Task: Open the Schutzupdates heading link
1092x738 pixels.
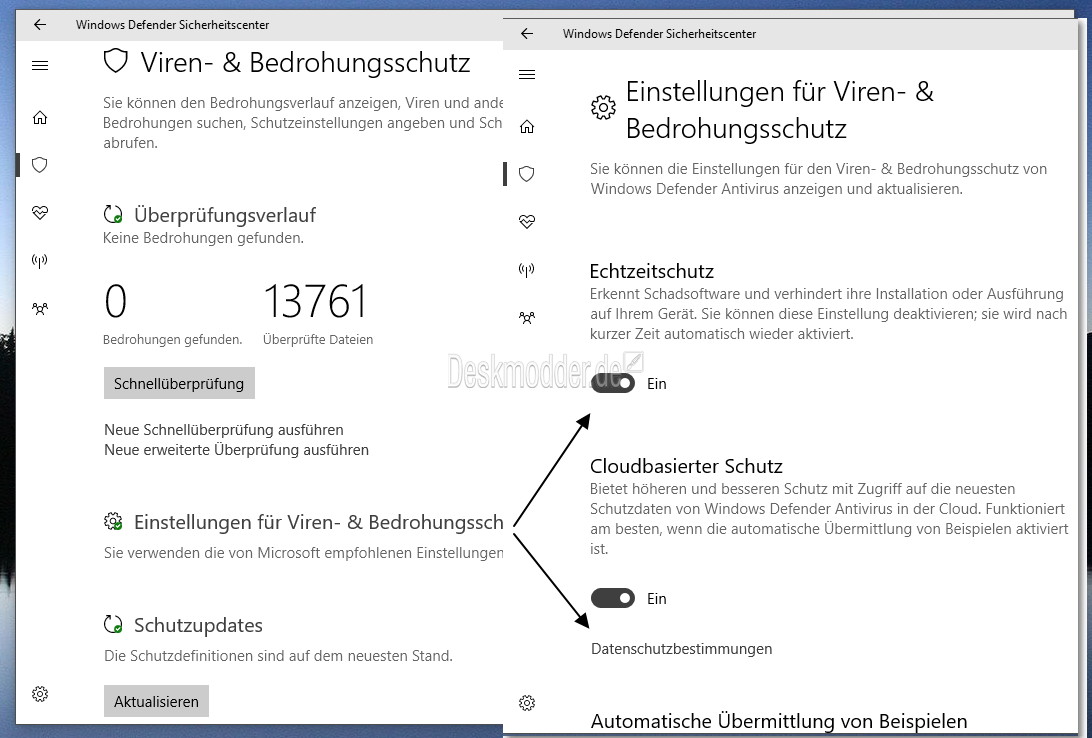Action: (198, 625)
